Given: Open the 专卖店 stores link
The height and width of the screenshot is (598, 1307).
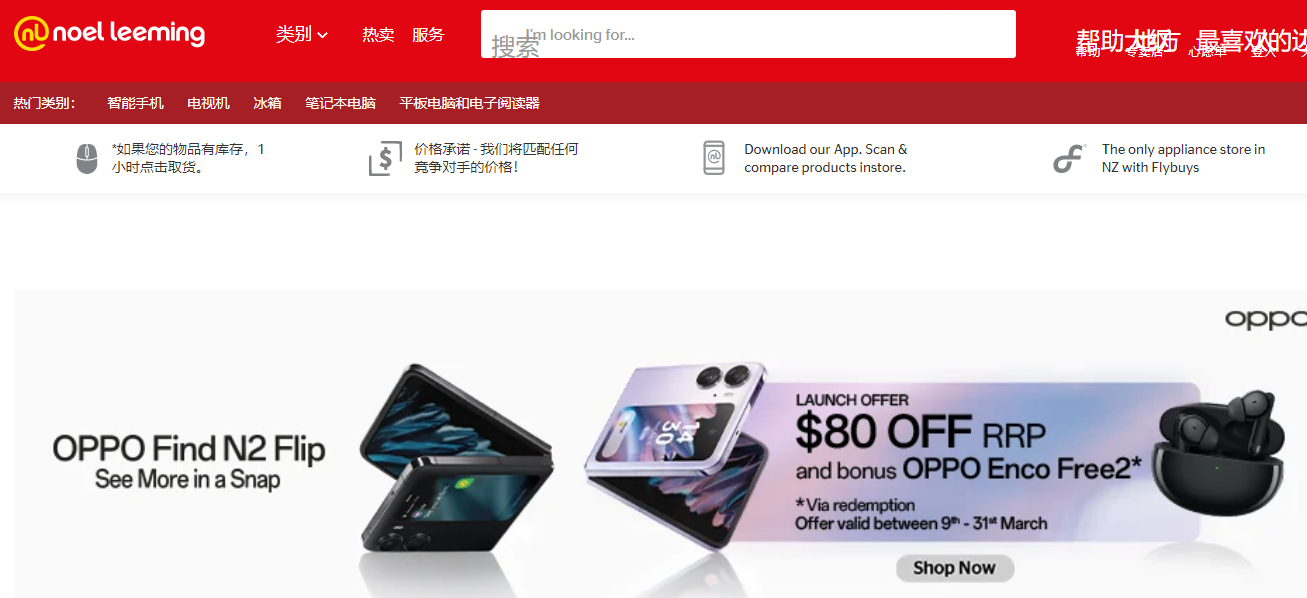Looking at the screenshot, I should [1144, 51].
